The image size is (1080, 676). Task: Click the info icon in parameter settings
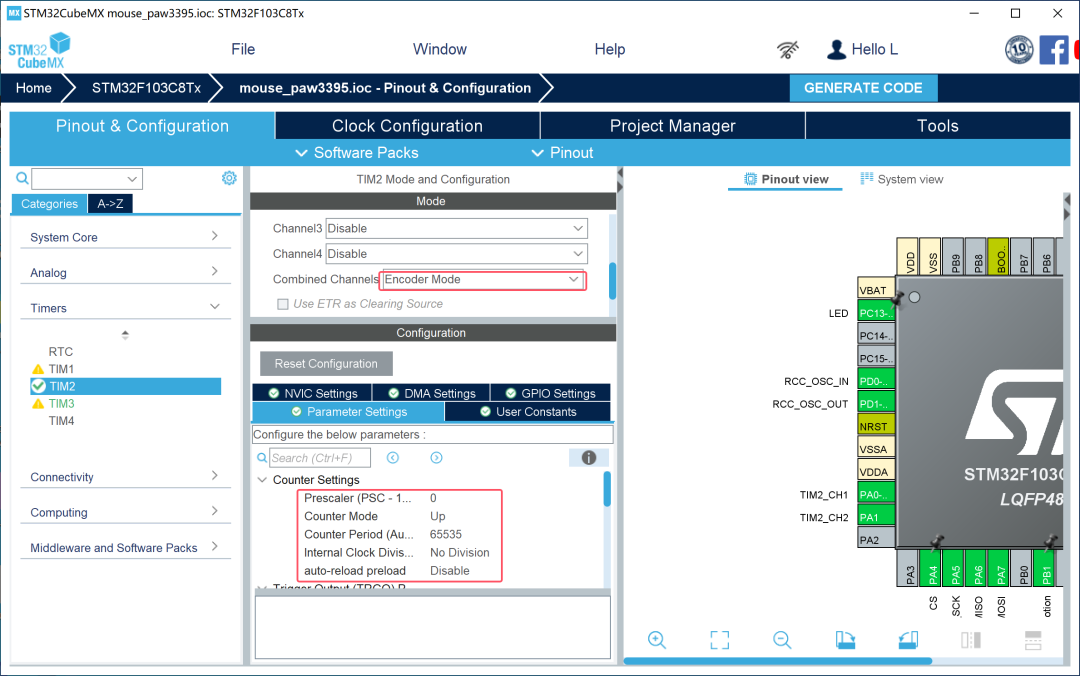tap(589, 458)
